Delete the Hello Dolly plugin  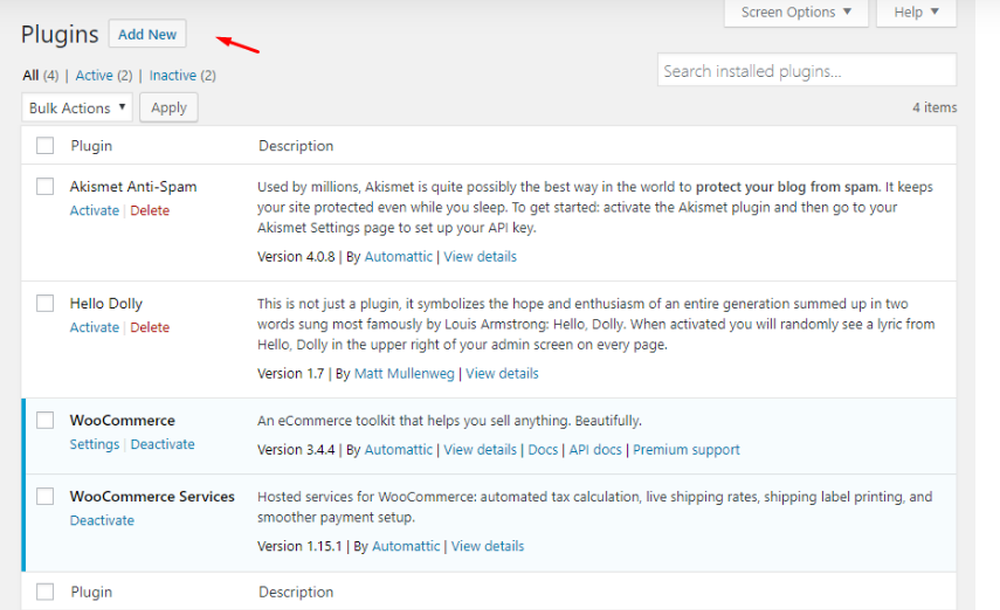click(x=150, y=327)
